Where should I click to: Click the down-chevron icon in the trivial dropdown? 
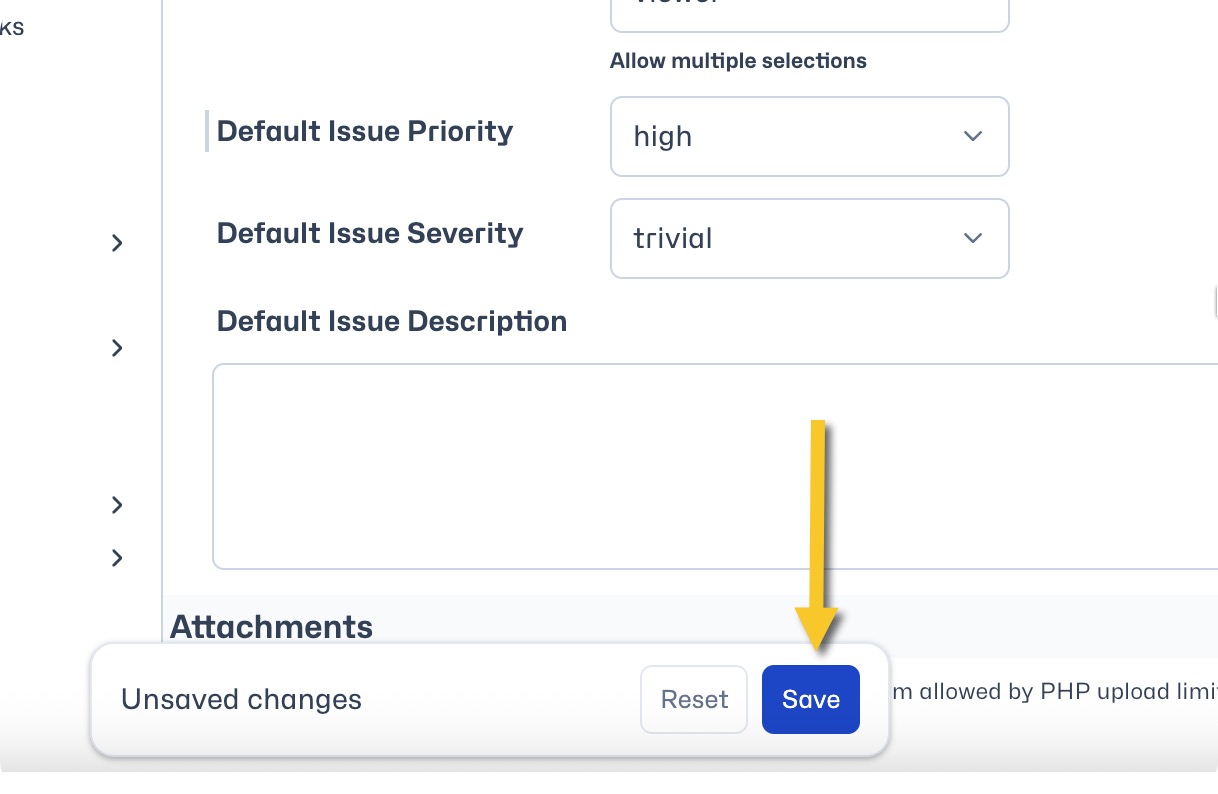click(972, 238)
